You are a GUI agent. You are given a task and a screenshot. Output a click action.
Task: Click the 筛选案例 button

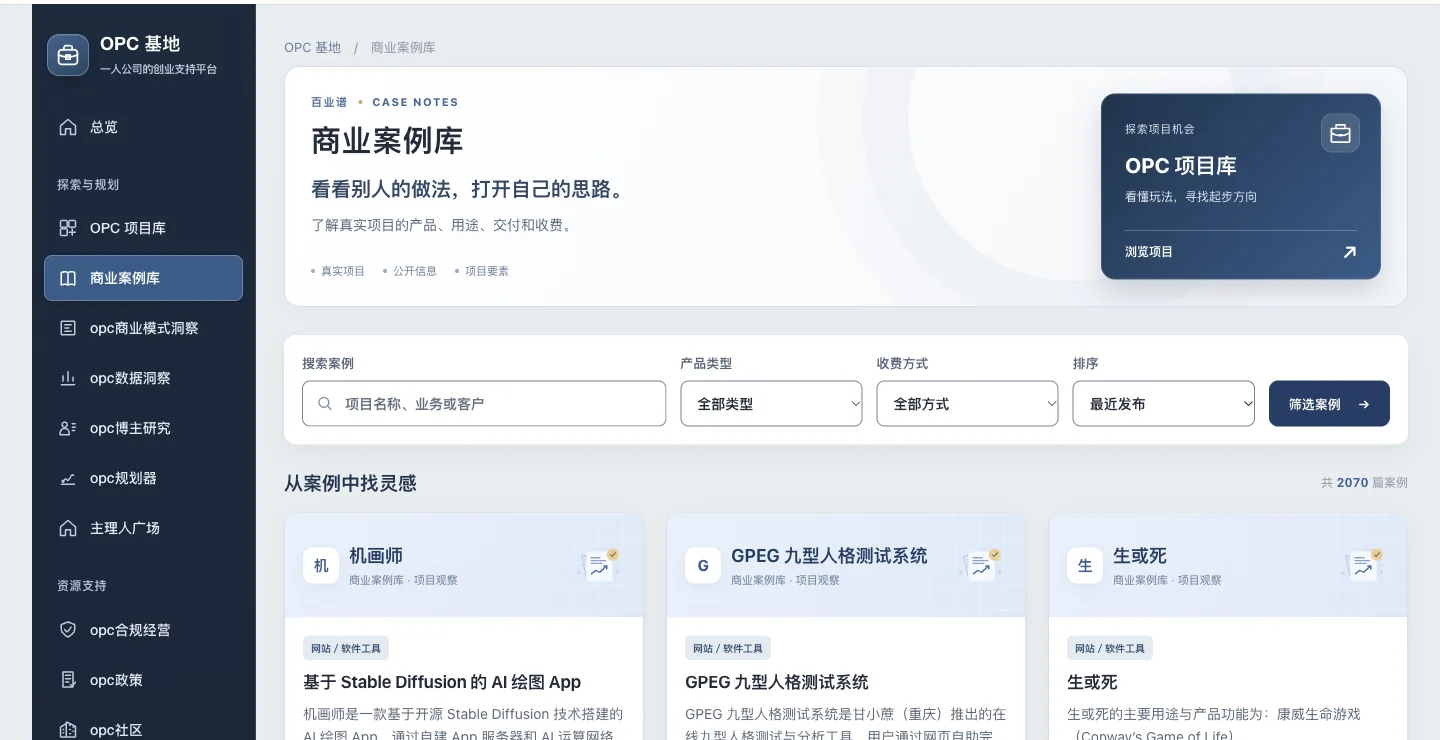click(x=1329, y=404)
